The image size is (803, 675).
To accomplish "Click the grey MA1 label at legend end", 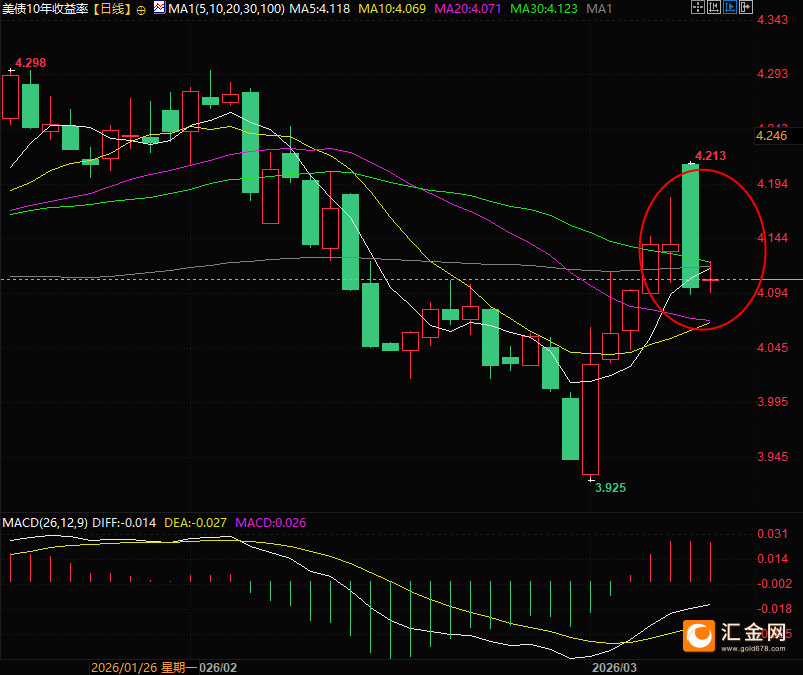I will coord(599,9).
